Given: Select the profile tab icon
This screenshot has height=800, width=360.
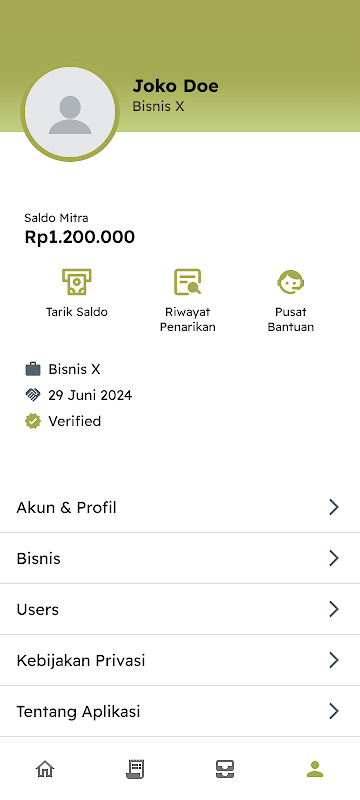Looking at the screenshot, I should 315,768.
